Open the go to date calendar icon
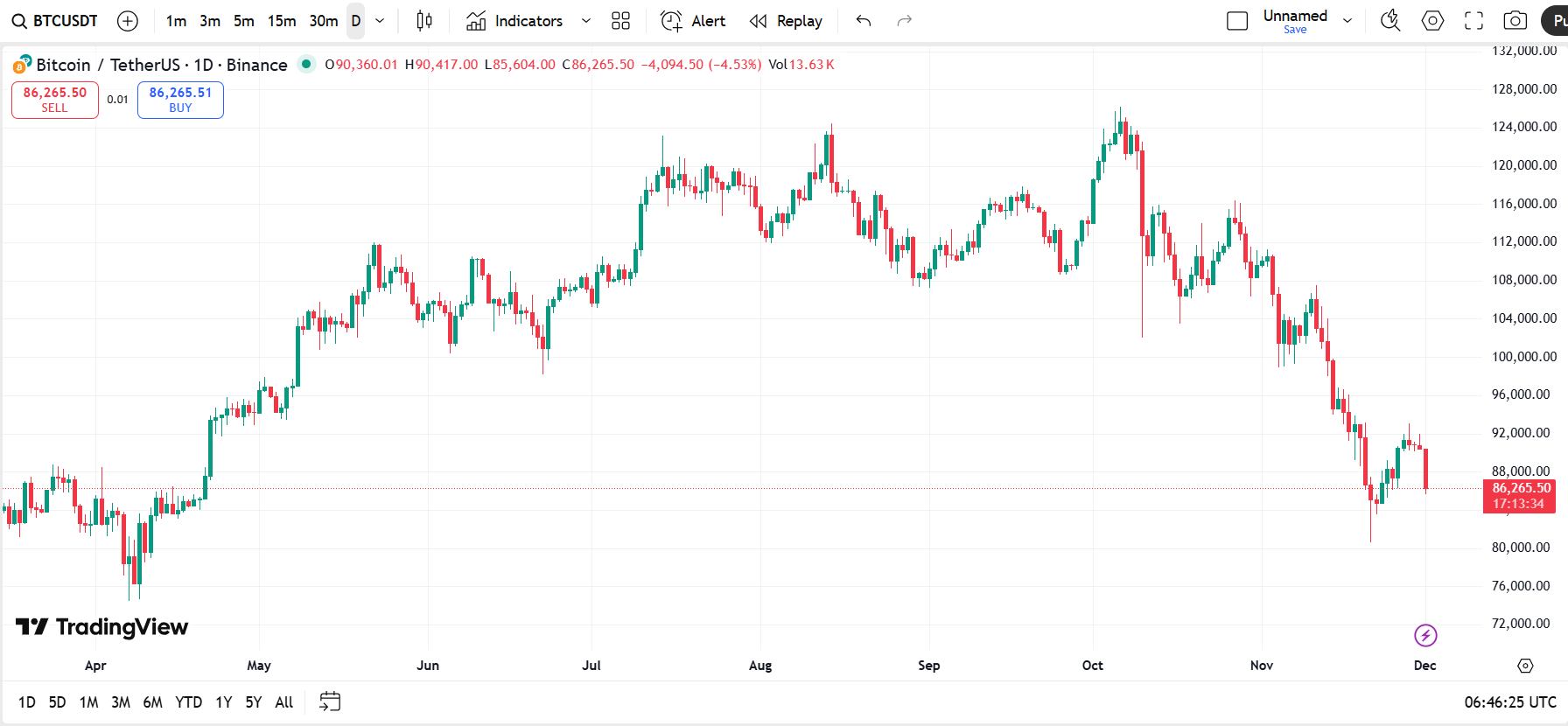The image size is (1568, 726). (330, 702)
